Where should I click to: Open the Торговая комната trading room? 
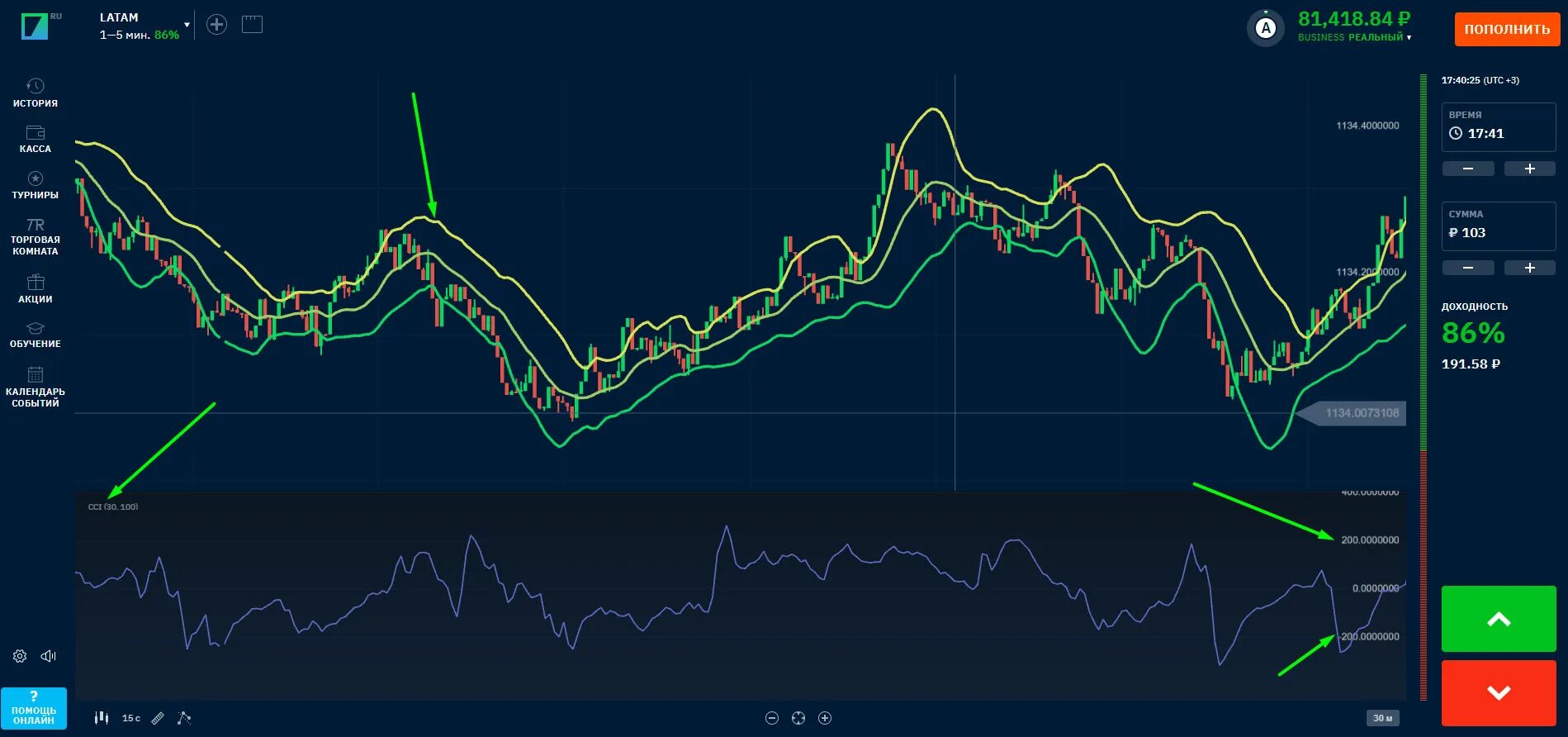click(x=35, y=237)
